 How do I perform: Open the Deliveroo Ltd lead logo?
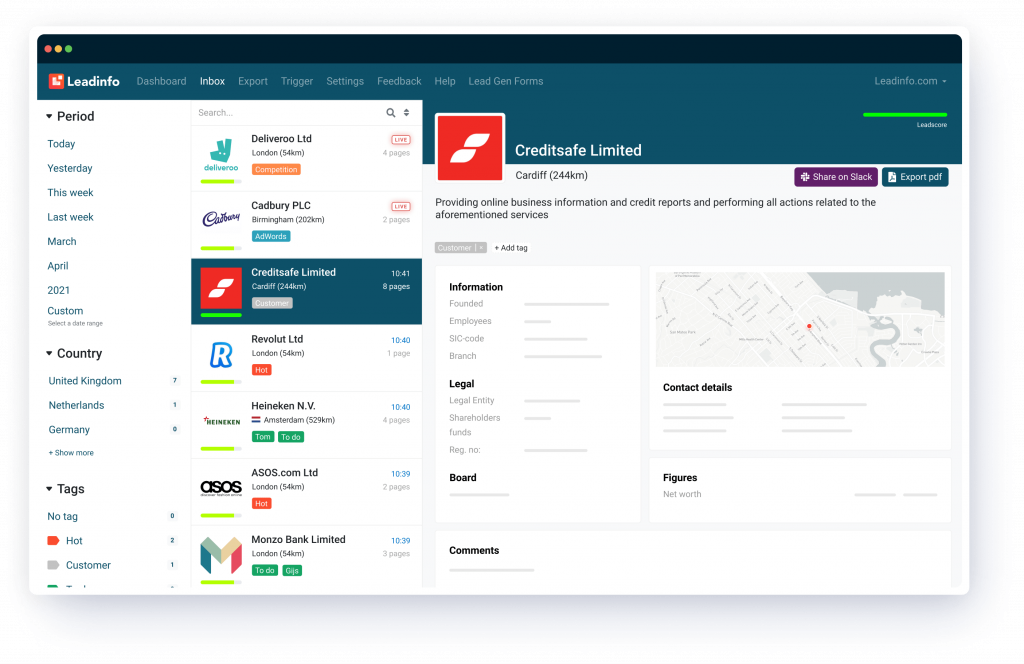[221, 157]
